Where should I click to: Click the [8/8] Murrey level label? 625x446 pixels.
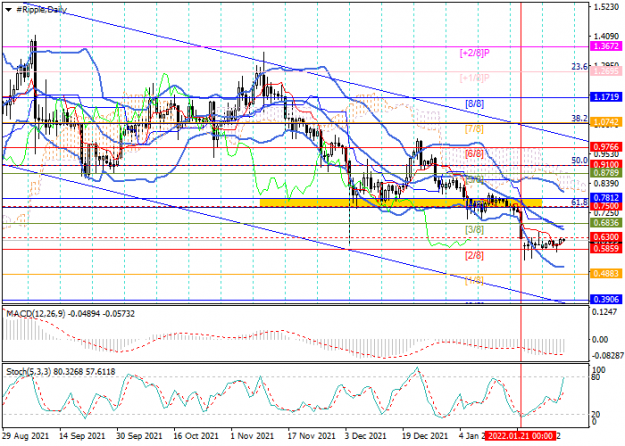click(x=474, y=104)
